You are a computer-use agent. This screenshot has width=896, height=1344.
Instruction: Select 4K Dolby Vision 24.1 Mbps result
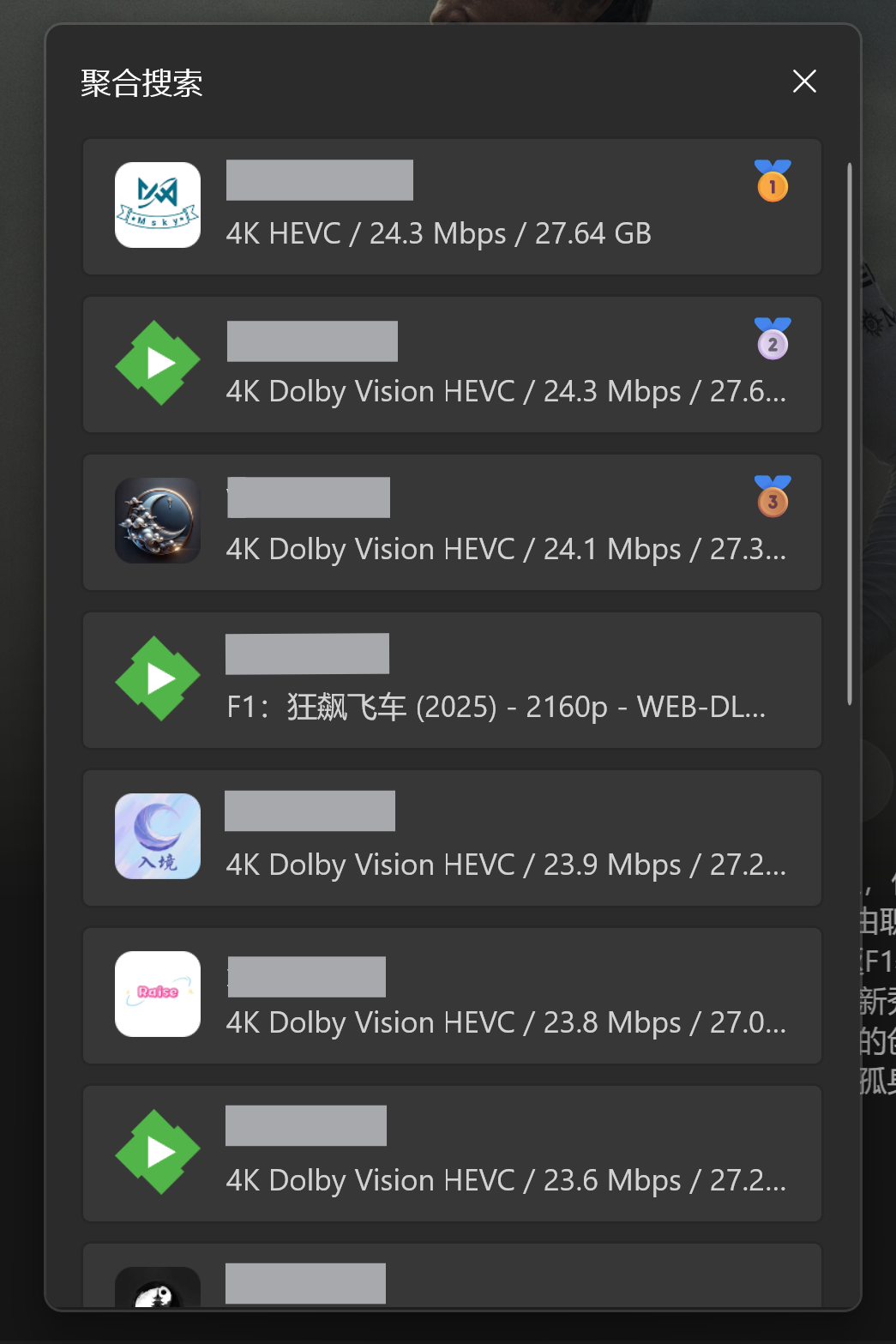tap(452, 522)
